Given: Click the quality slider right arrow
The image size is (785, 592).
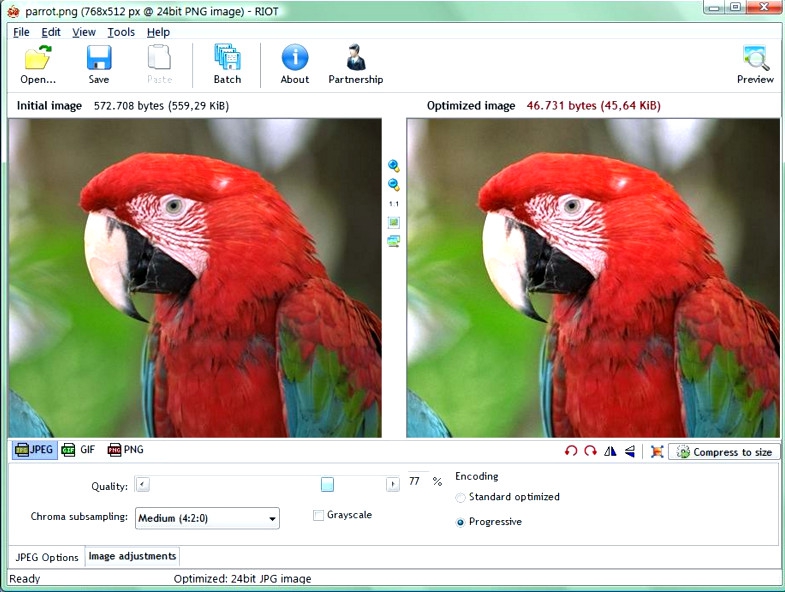Looking at the screenshot, I should click(x=393, y=485).
